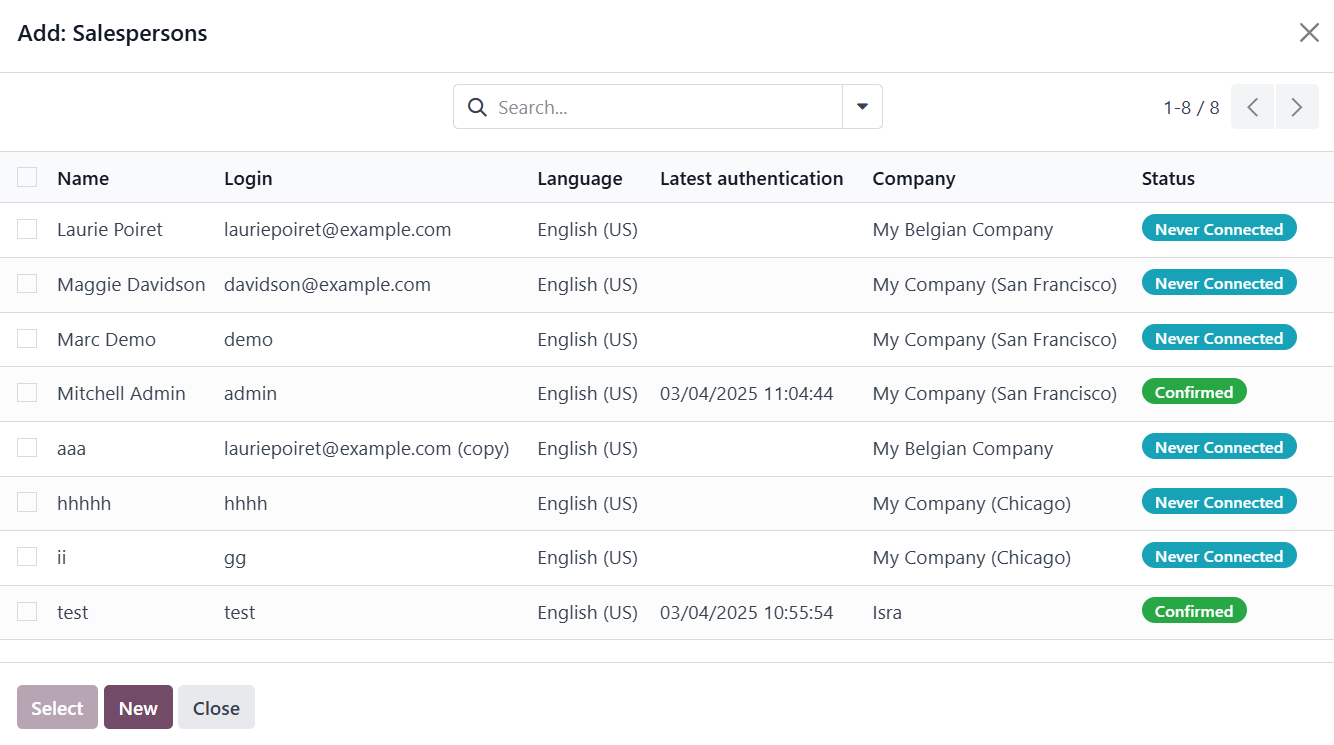This screenshot has height=745, width=1334.
Task: Tick the checkbox for Mitchell Admin
Action: (27, 394)
